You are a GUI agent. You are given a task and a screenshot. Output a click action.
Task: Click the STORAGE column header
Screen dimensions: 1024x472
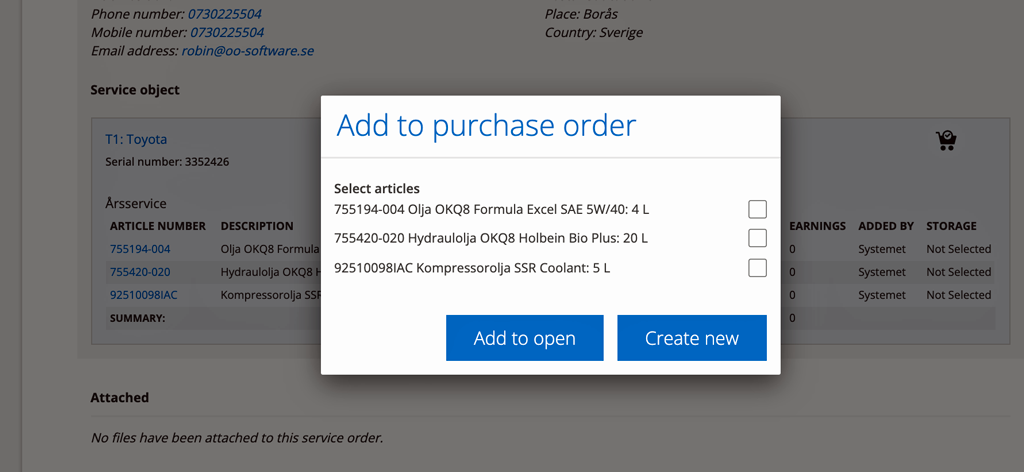[951, 226]
